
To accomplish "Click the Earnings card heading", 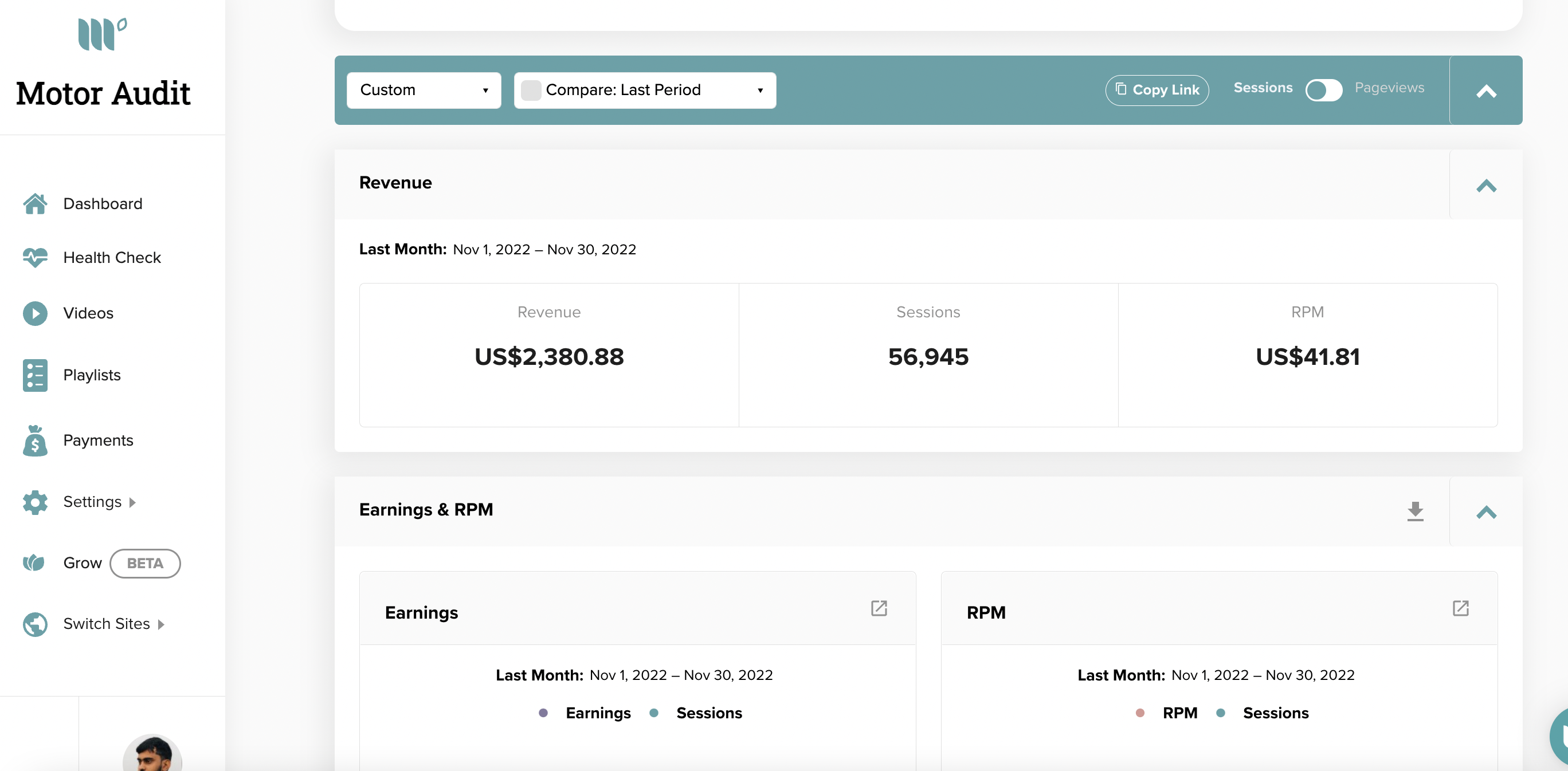I will click(421, 612).
